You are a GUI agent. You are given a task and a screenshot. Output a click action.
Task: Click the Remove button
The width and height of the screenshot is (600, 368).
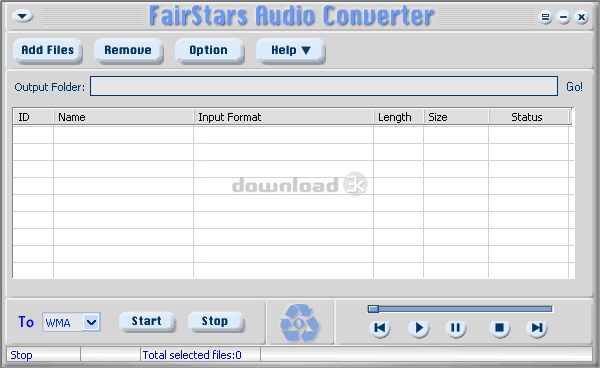click(x=128, y=50)
